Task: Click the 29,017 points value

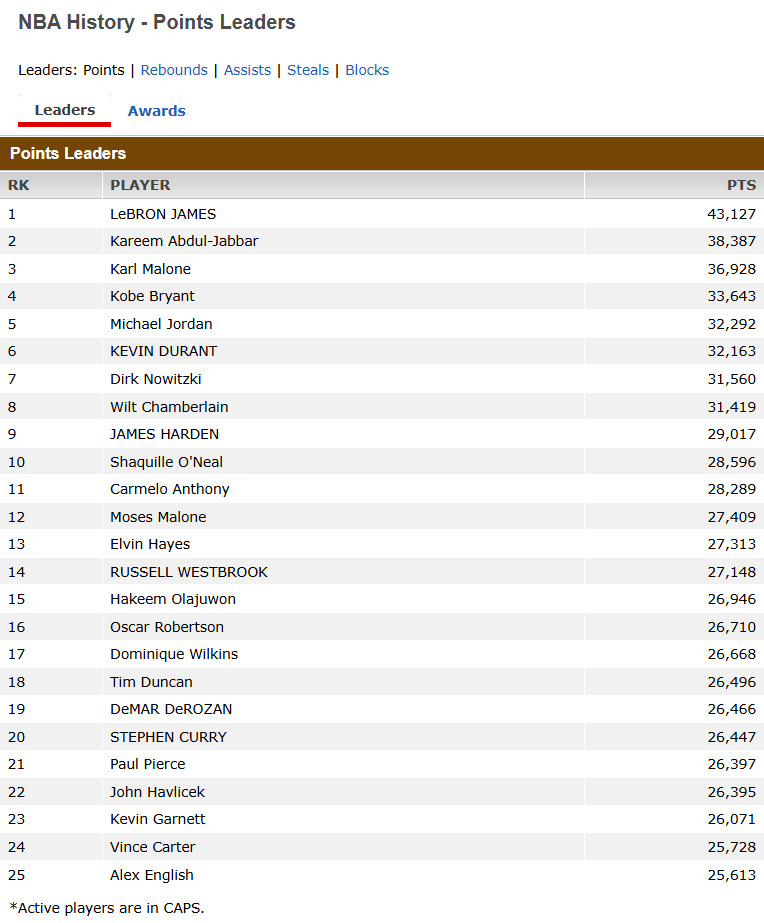Action: (732, 434)
